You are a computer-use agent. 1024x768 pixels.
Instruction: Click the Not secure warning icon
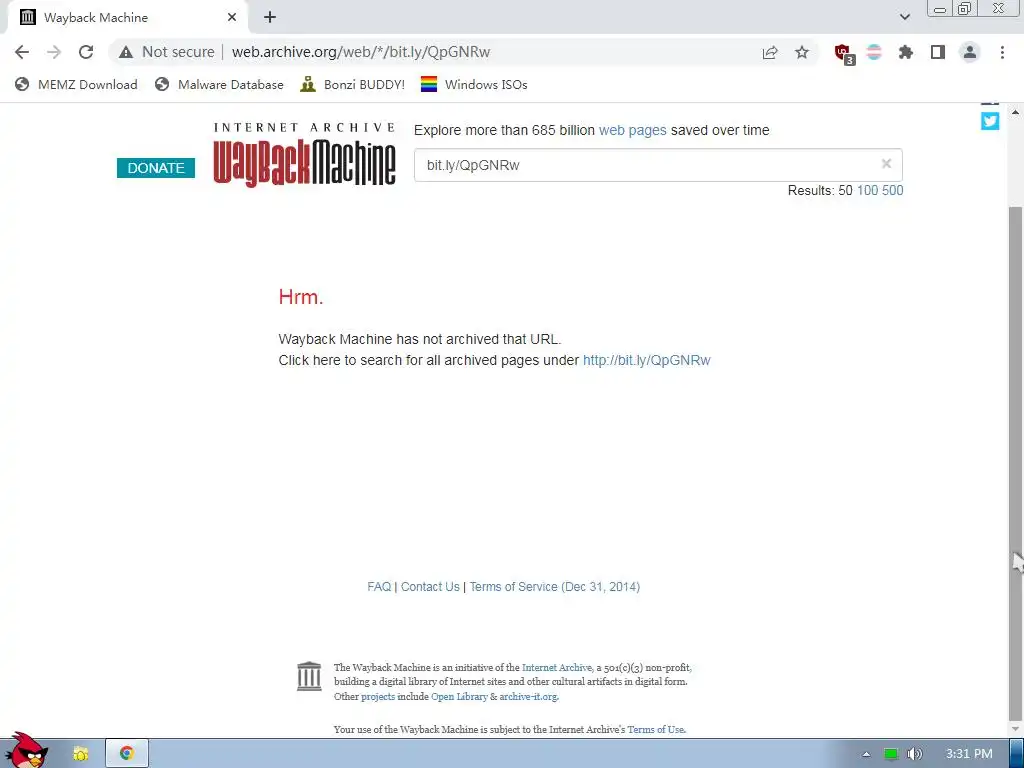126,52
